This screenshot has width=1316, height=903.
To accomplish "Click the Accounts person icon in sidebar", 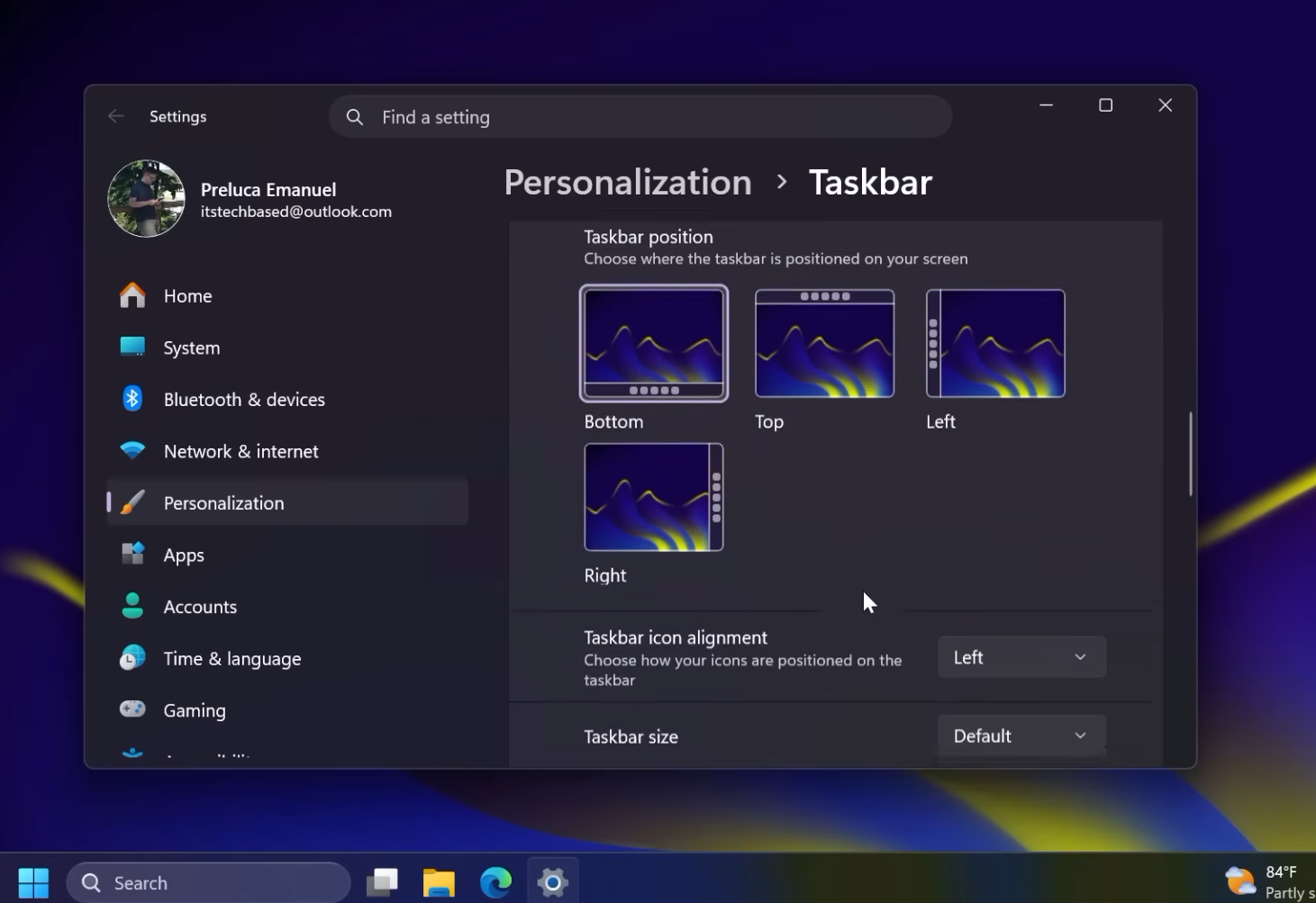I will pyautogui.click(x=132, y=606).
